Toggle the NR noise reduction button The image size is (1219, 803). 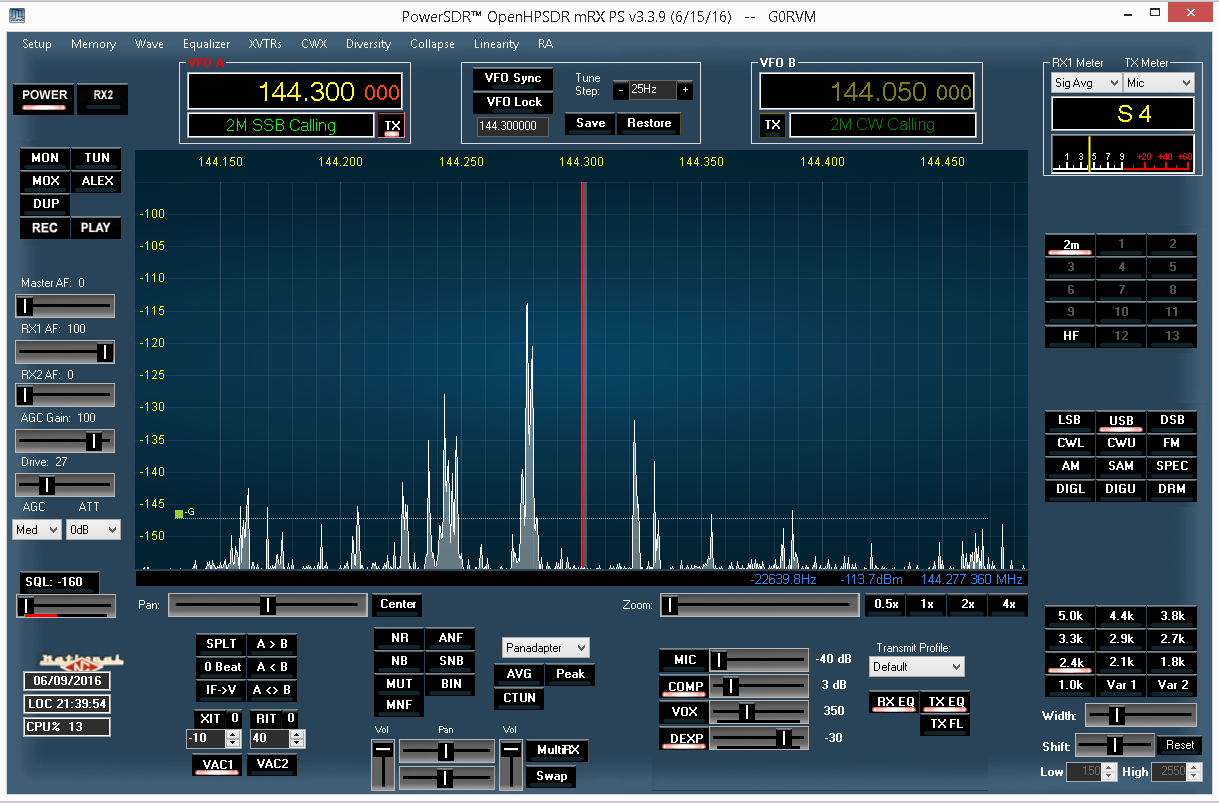coord(399,638)
